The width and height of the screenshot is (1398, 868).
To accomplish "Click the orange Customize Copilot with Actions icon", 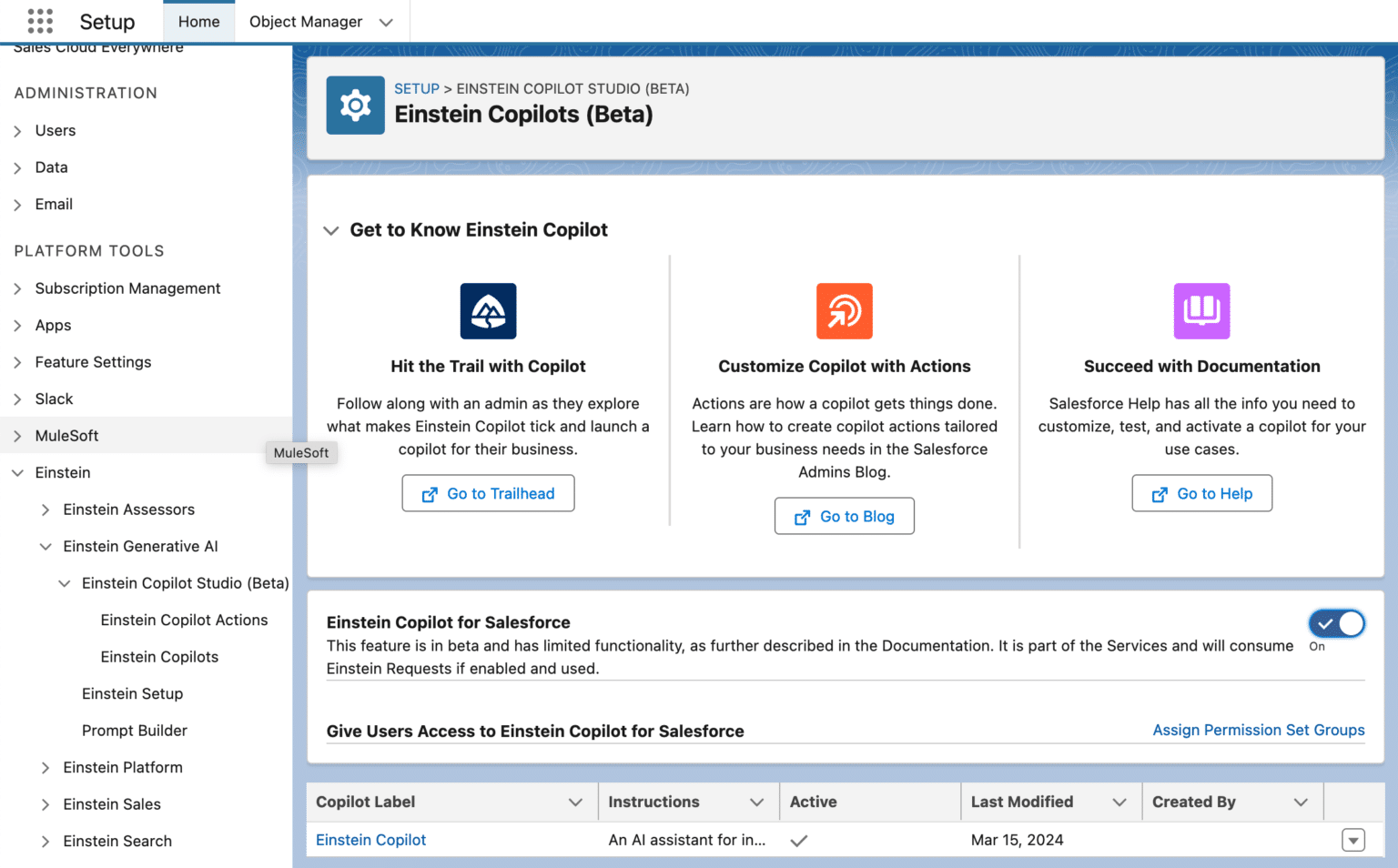I will pyautogui.click(x=844, y=310).
